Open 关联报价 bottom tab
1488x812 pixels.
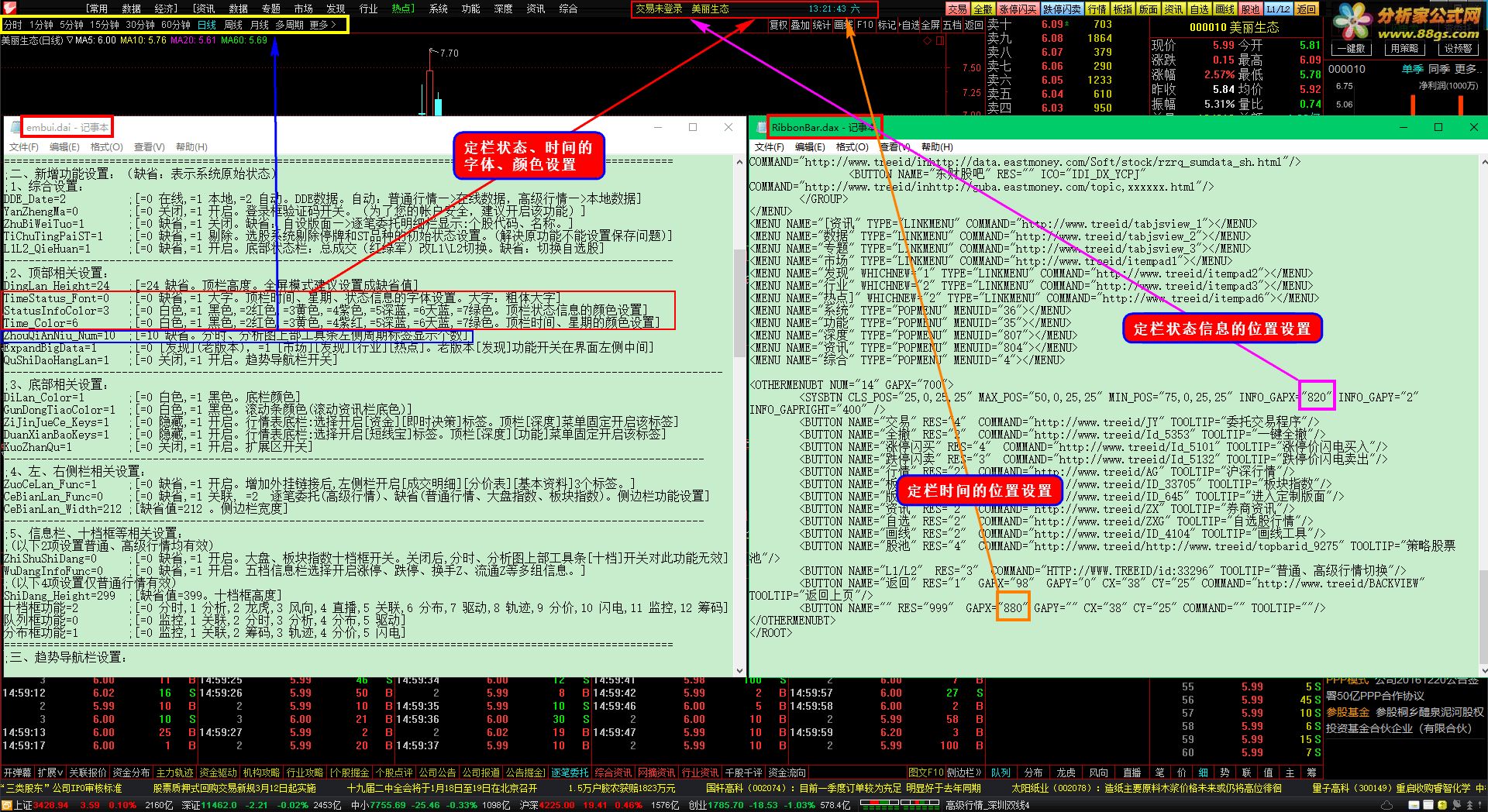click(x=88, y=772)
